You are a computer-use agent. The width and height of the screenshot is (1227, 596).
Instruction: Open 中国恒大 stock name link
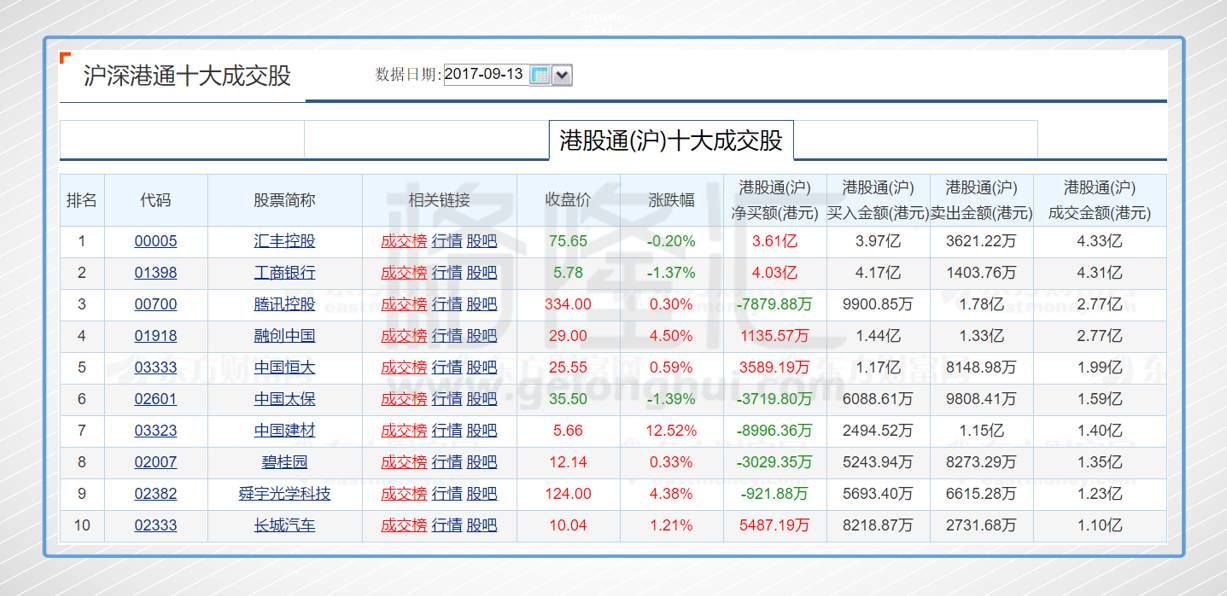(284, 367)
